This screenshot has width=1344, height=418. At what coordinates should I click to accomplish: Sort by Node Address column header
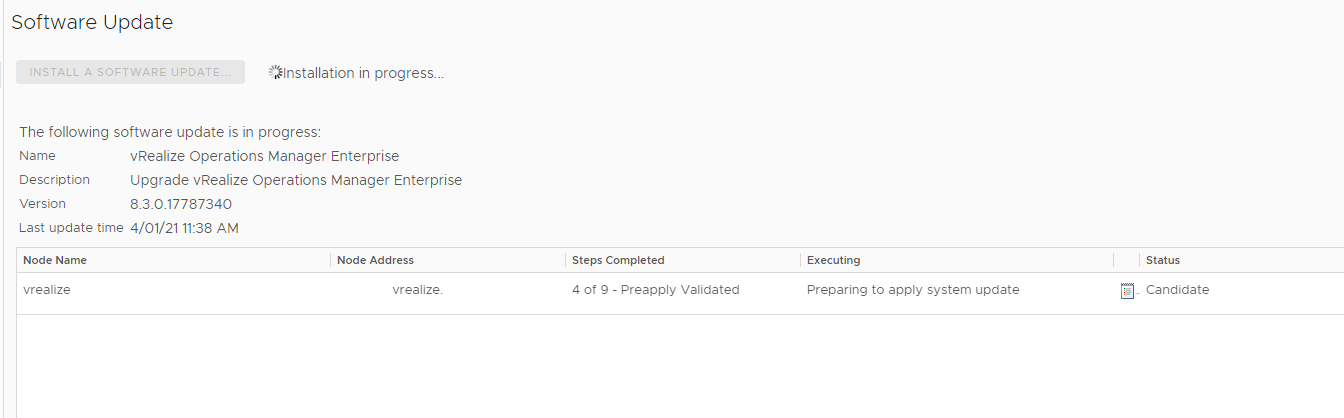click(x=375, y=260)
